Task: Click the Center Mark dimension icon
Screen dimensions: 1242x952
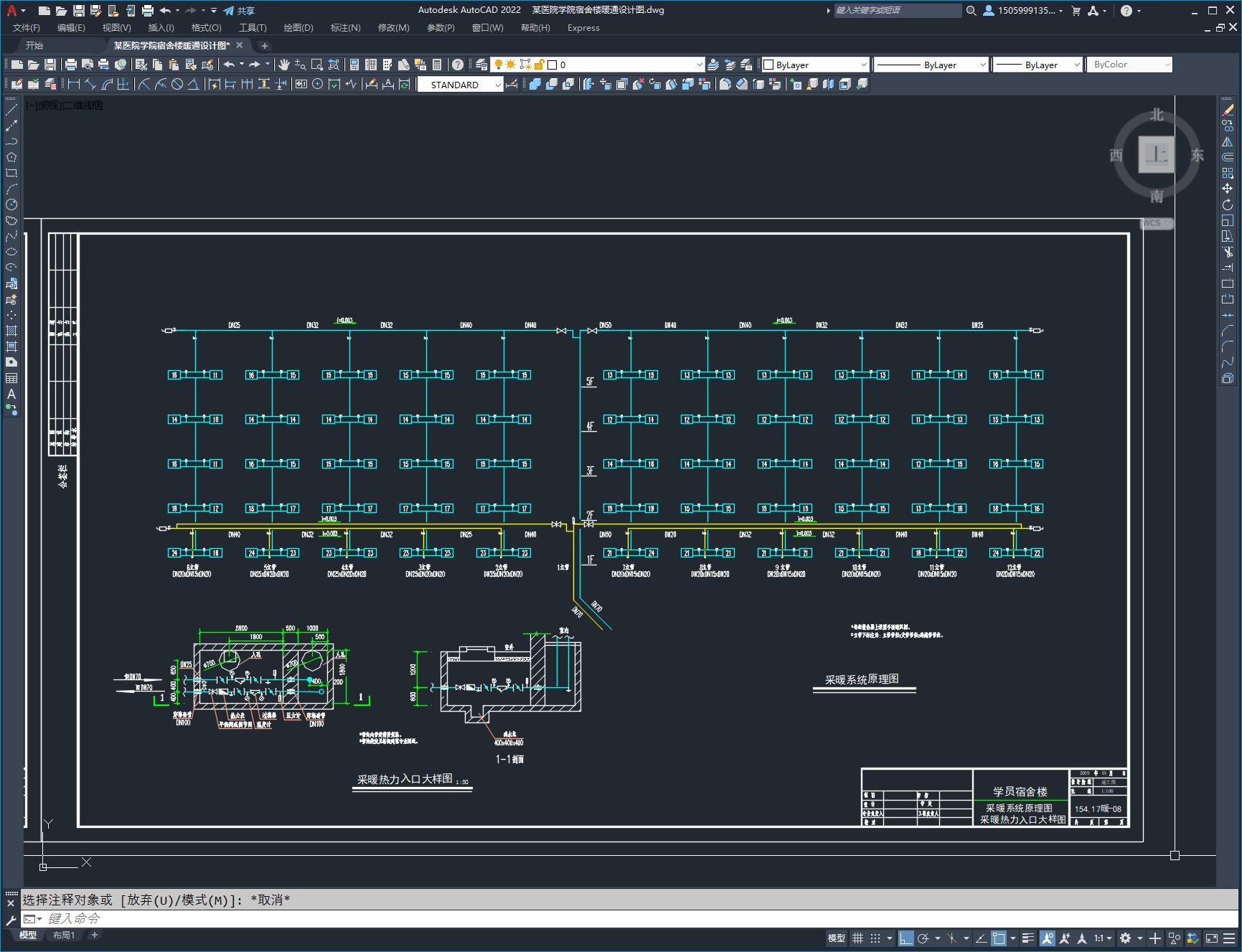Action: click(317, 84)
